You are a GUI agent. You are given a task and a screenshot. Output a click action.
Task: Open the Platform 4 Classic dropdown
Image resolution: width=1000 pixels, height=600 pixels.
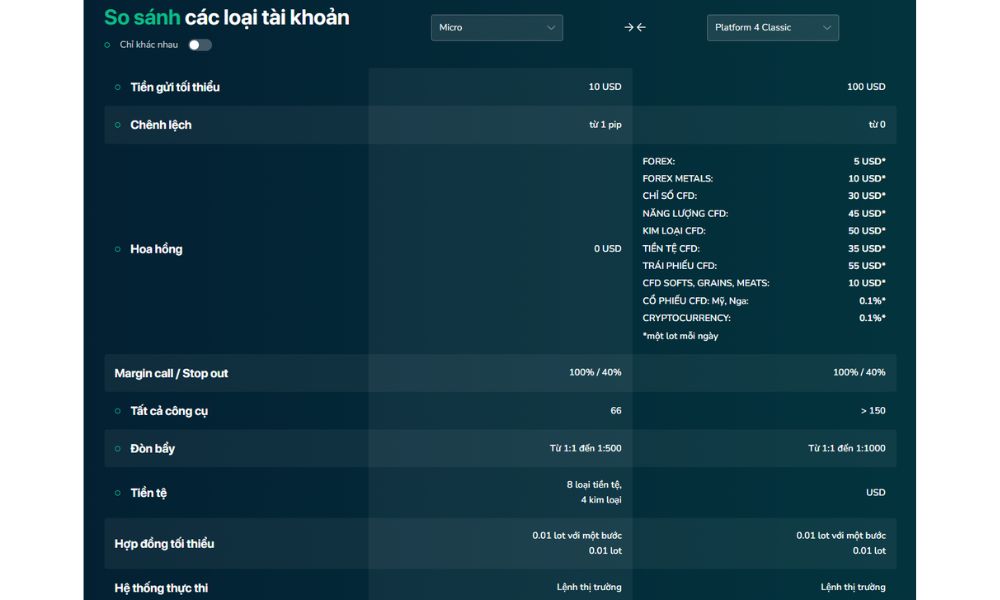click(x=772, y=28)
